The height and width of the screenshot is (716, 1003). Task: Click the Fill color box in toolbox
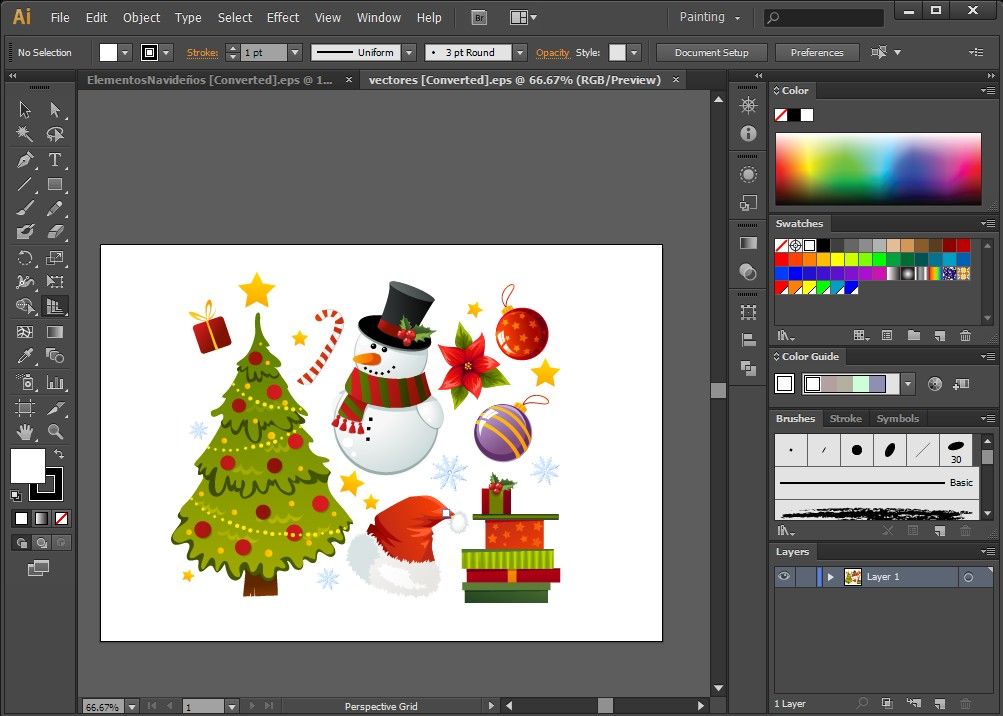[x=28, y=466]
